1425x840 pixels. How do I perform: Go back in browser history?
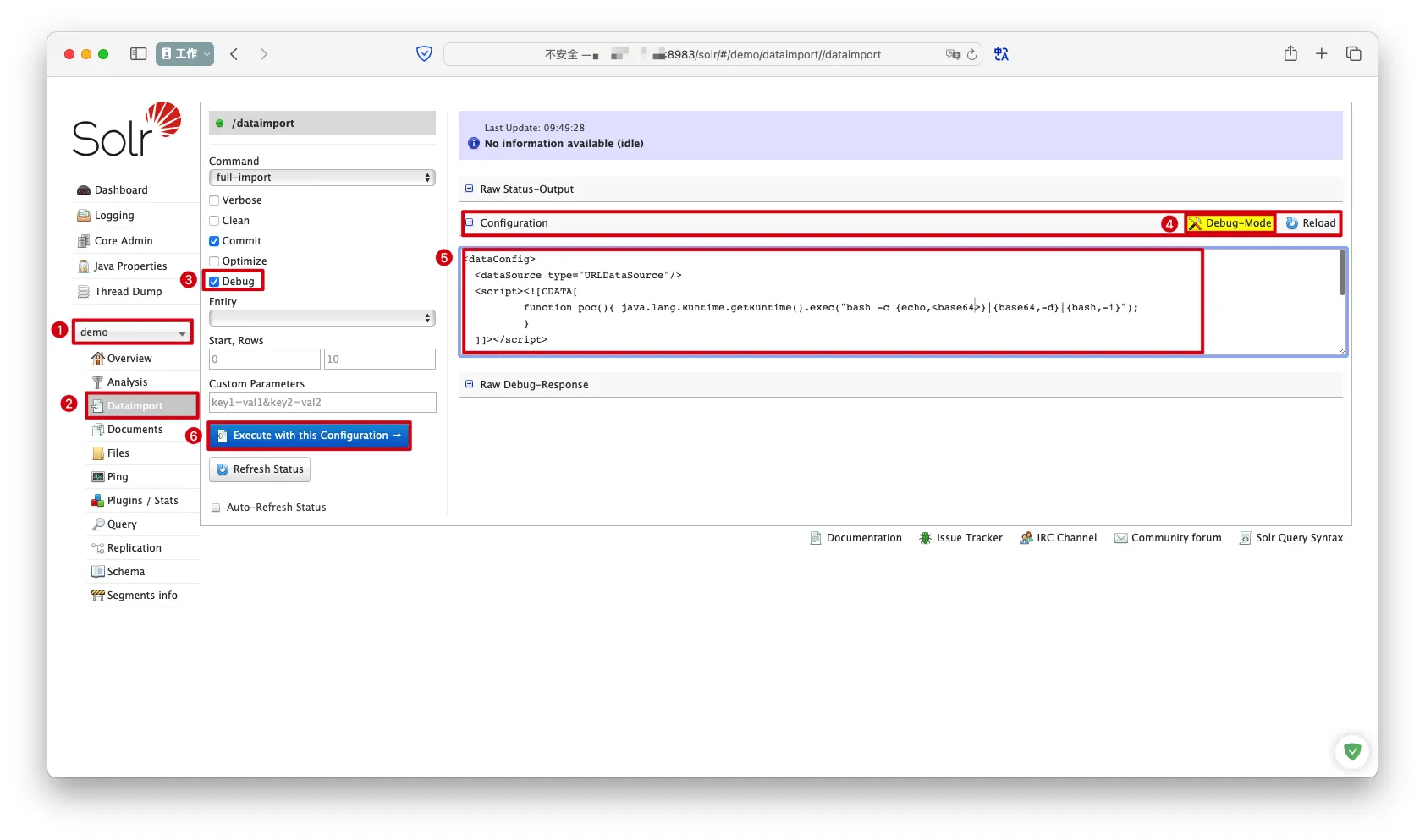234,54
